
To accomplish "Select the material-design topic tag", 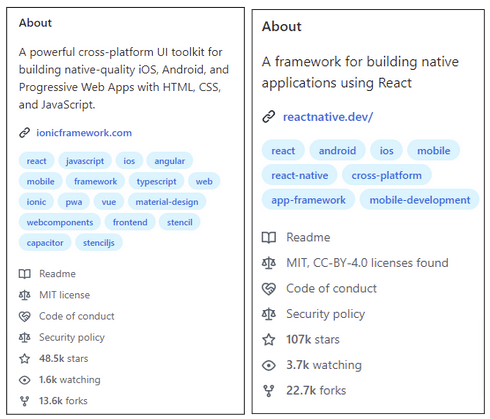I will [167, 202].
